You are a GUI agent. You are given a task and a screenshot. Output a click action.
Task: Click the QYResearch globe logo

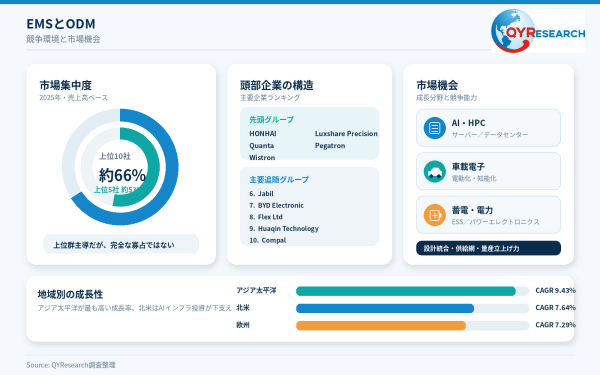(538, 31)
